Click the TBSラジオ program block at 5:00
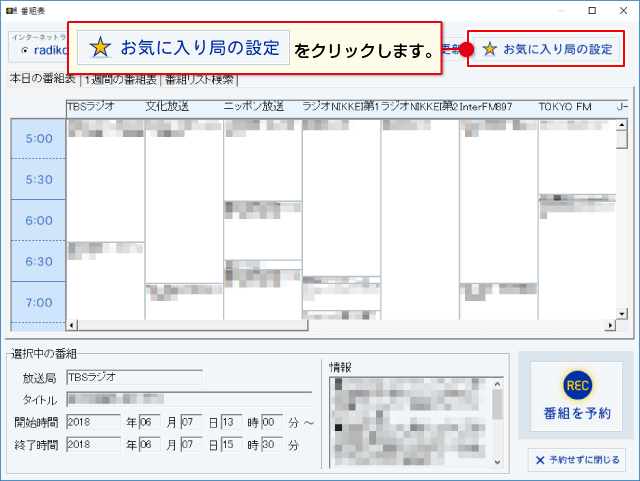Screen dimensions: 640x481 (x=105, y=180)
